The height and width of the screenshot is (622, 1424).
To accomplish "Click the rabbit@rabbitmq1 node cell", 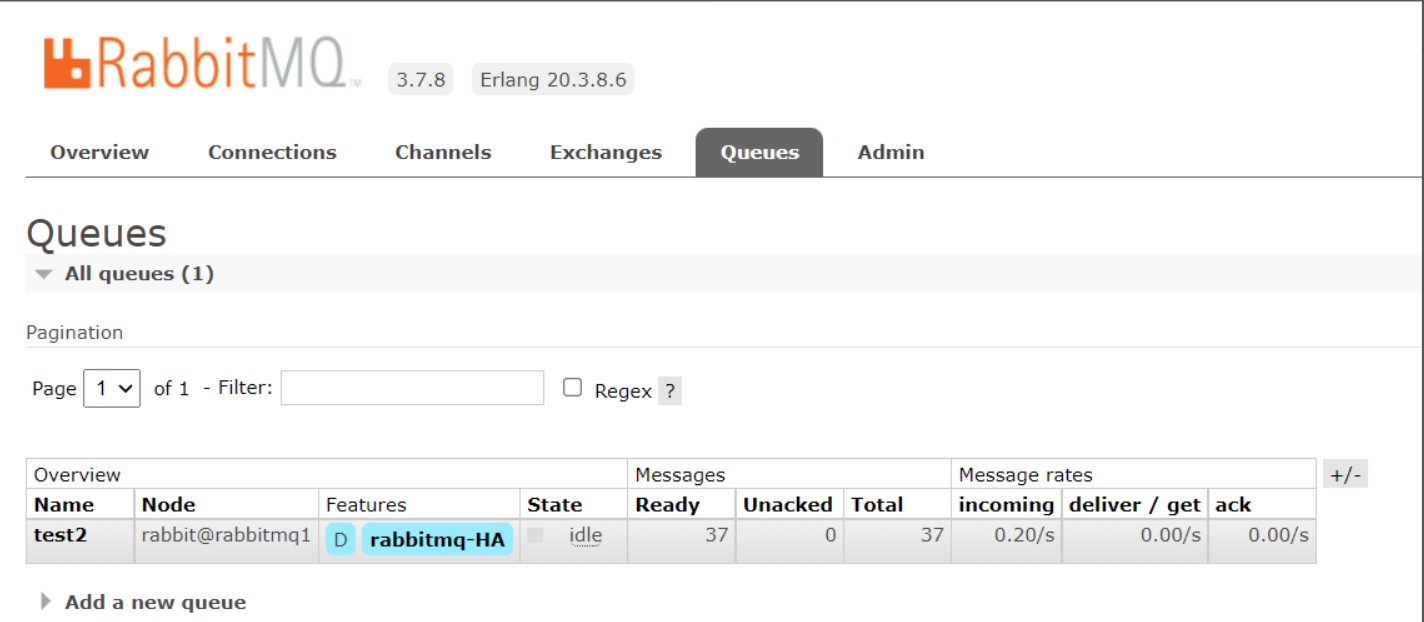I will 226,535.
